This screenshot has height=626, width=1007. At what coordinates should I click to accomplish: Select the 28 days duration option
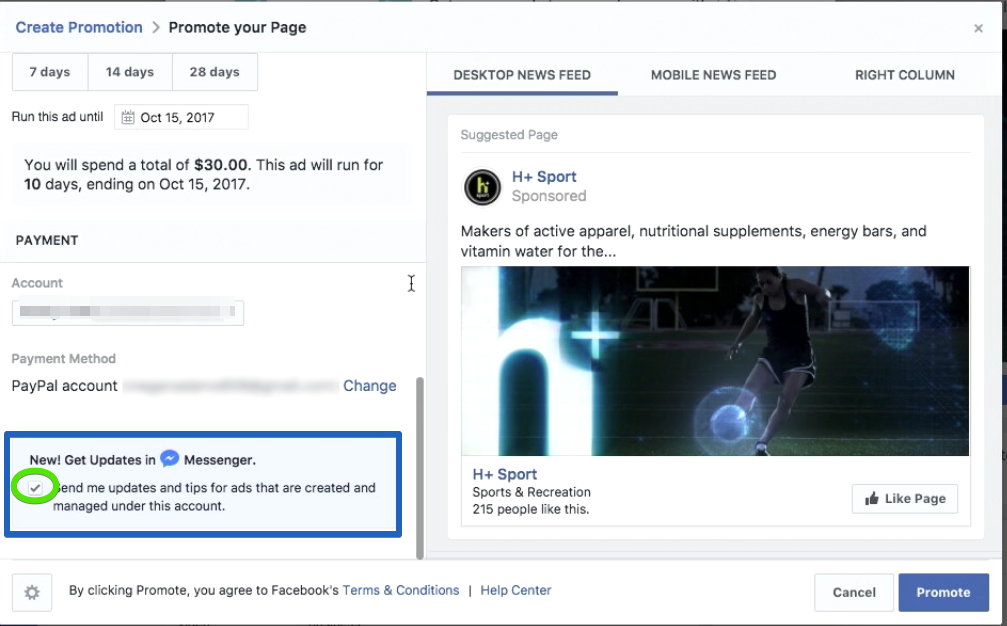(x=215, y=72)
